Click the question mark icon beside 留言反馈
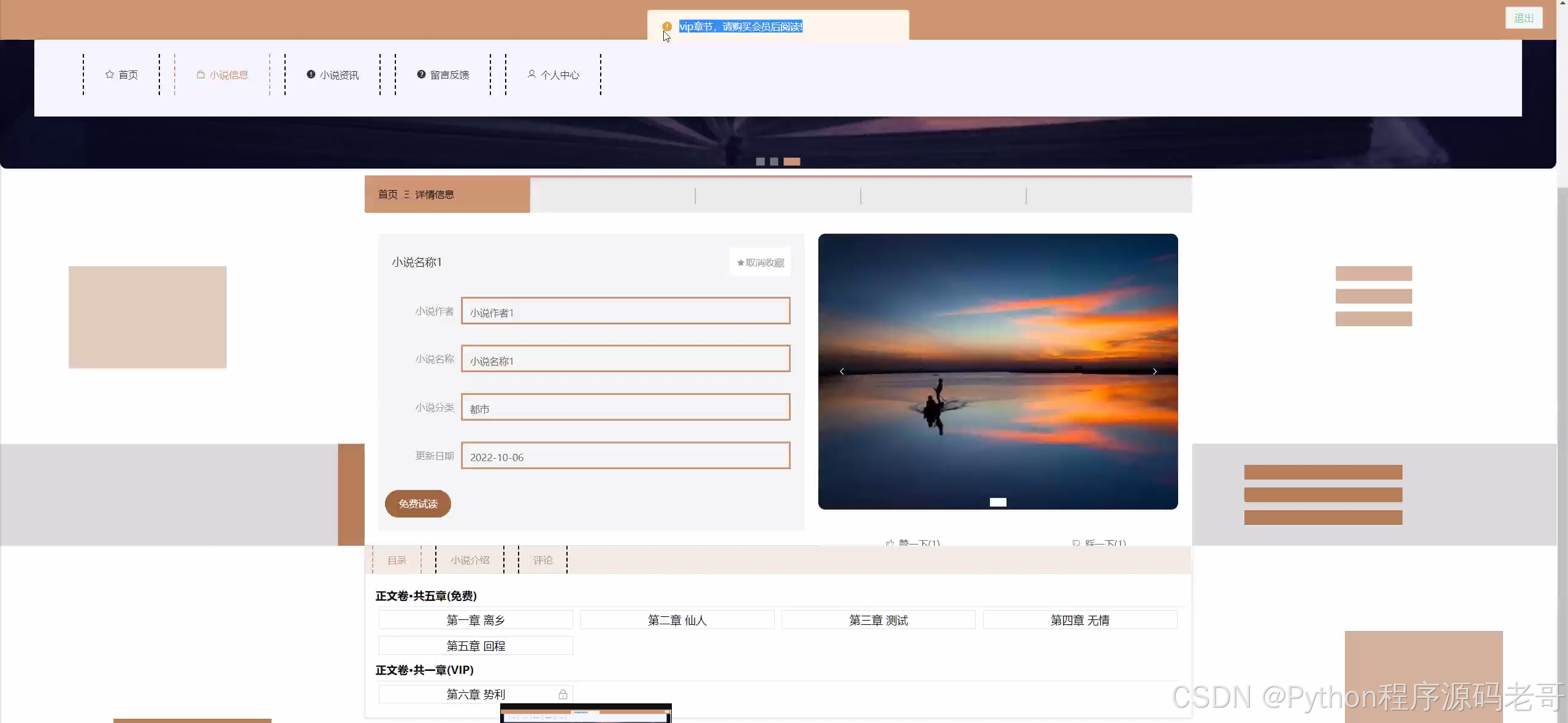 click(421, 74)
